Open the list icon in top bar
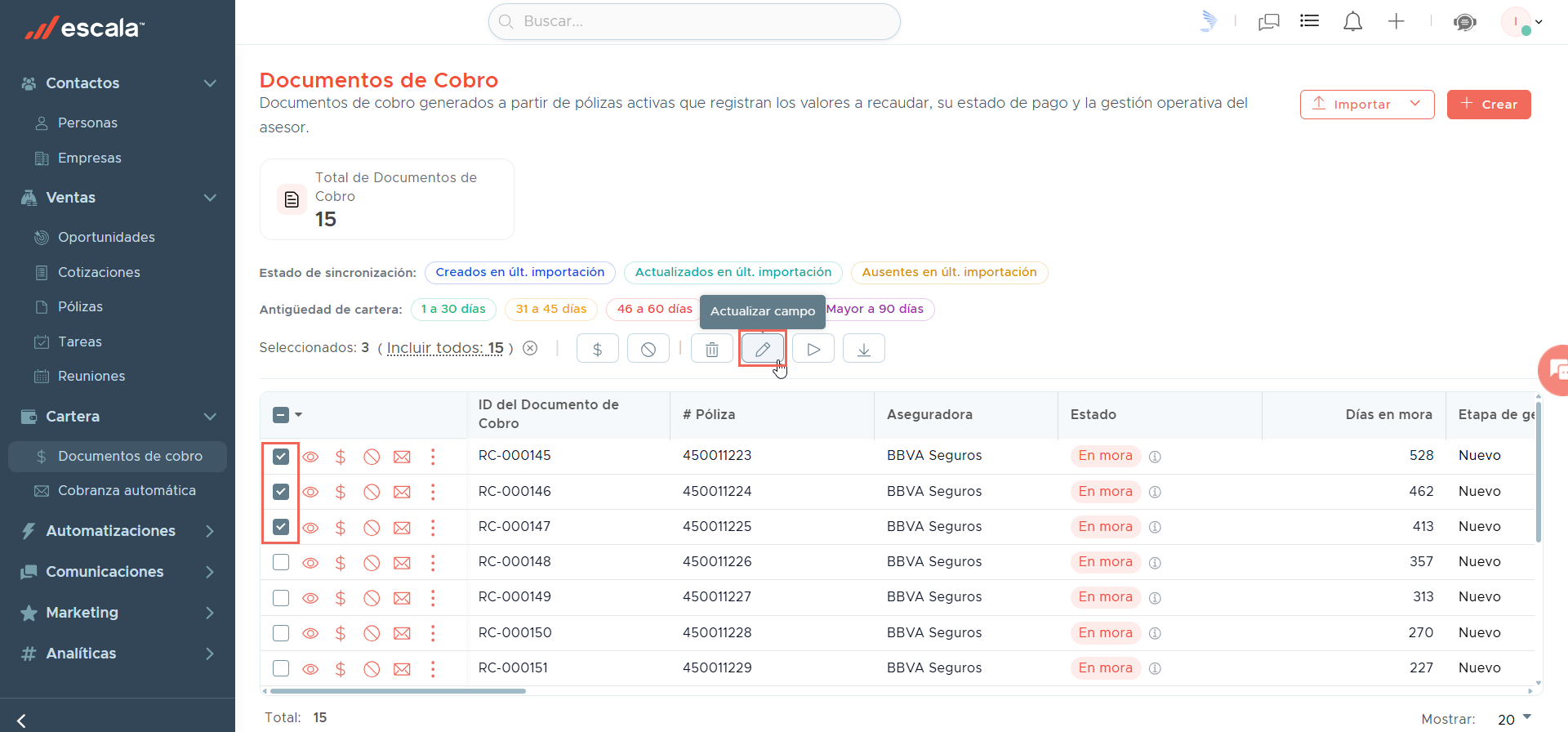 1310,21
